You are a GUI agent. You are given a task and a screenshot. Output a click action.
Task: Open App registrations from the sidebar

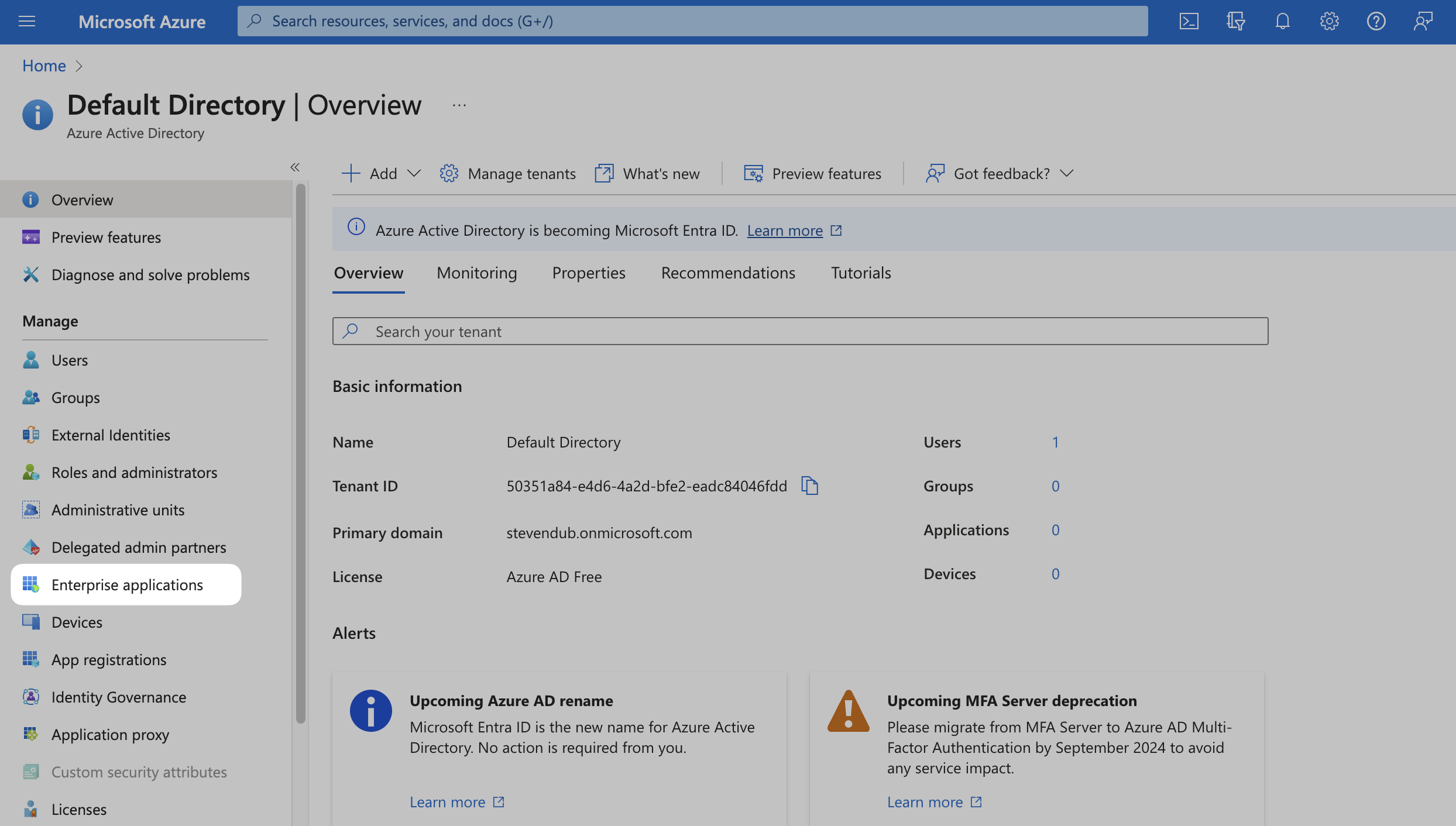[x=108, y=659]
